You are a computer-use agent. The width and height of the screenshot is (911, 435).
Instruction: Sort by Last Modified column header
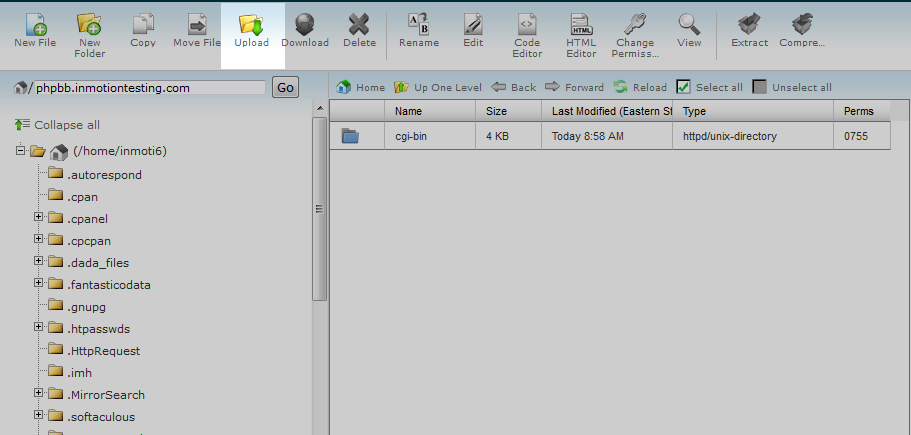click(607, 111)
